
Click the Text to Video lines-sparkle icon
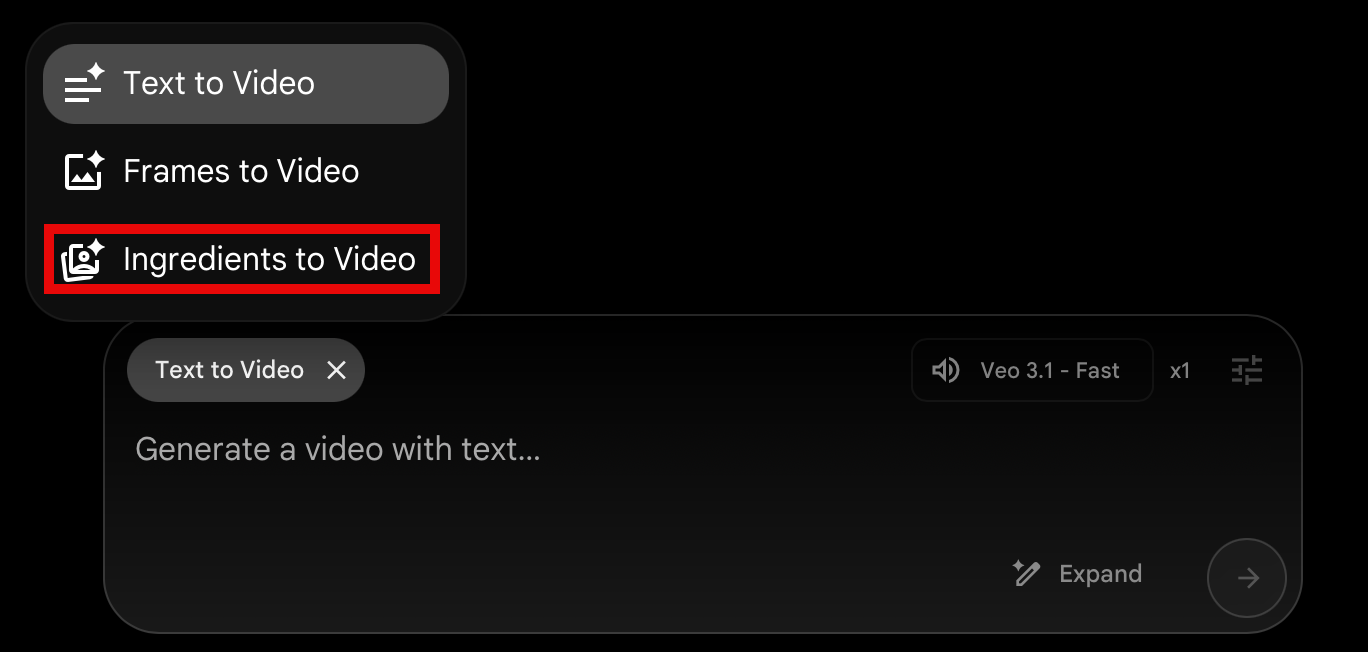click(84, 84)
